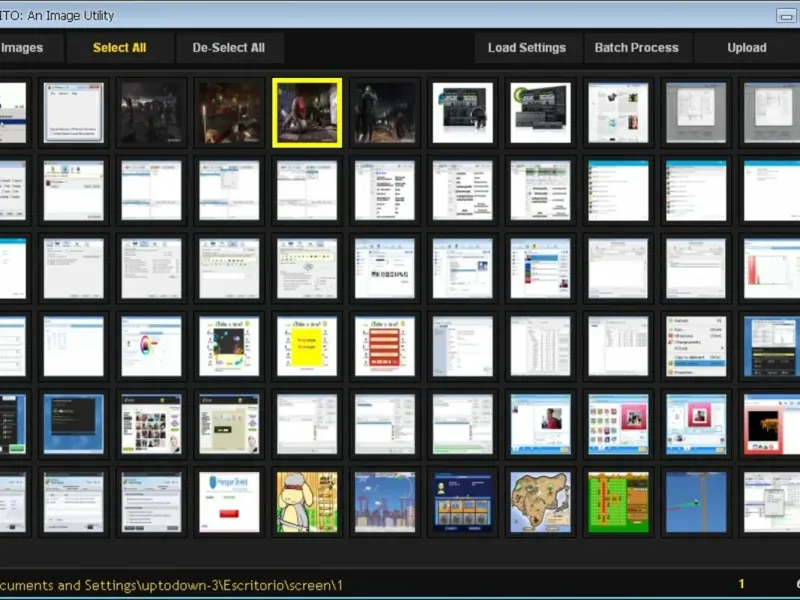The width and height of the screenshot is (800, 600).
Task: Select the Hotspot Shield thumbnail
Action: (229, 502)
